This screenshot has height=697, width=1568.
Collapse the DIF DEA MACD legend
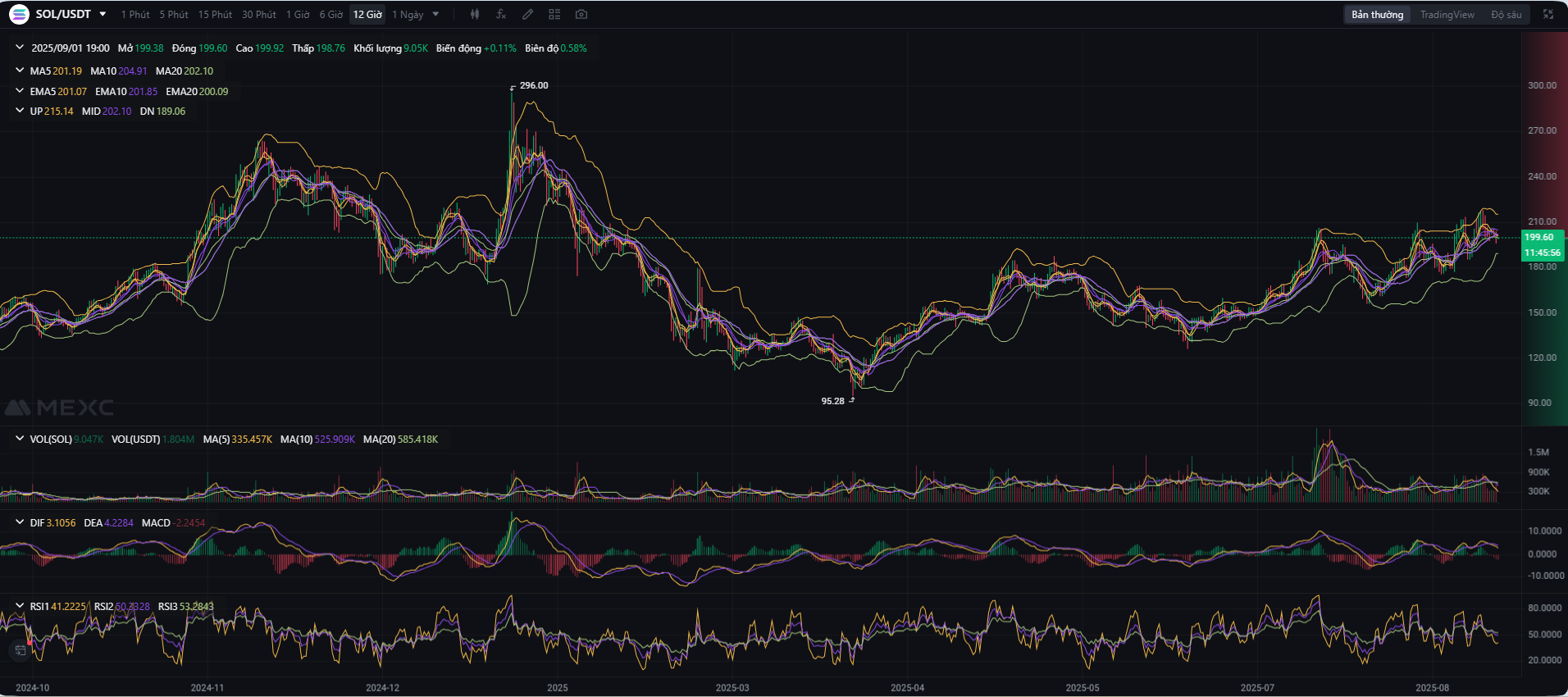click(20, 522)
